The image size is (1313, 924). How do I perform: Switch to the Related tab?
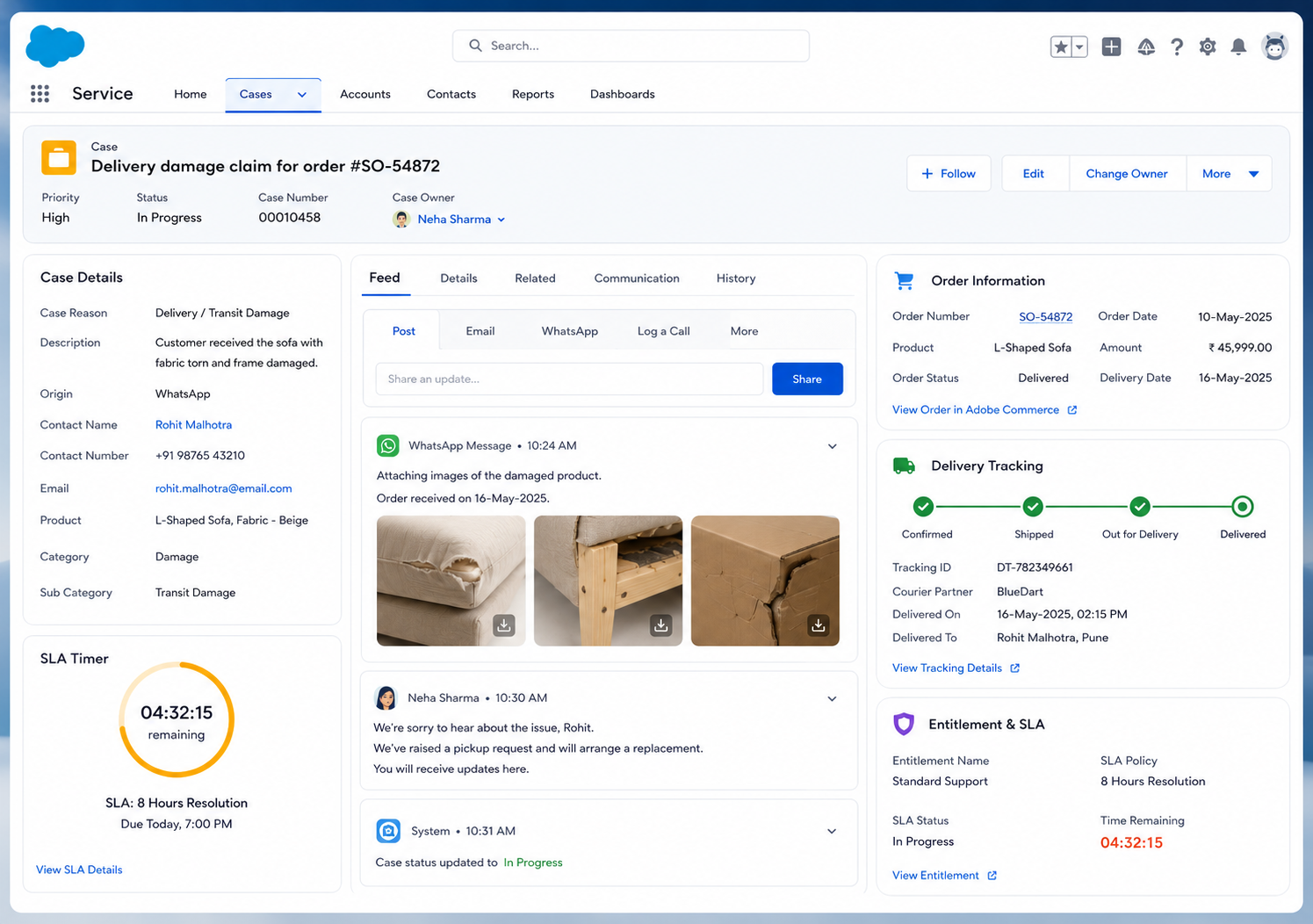[x=535, y=278]
